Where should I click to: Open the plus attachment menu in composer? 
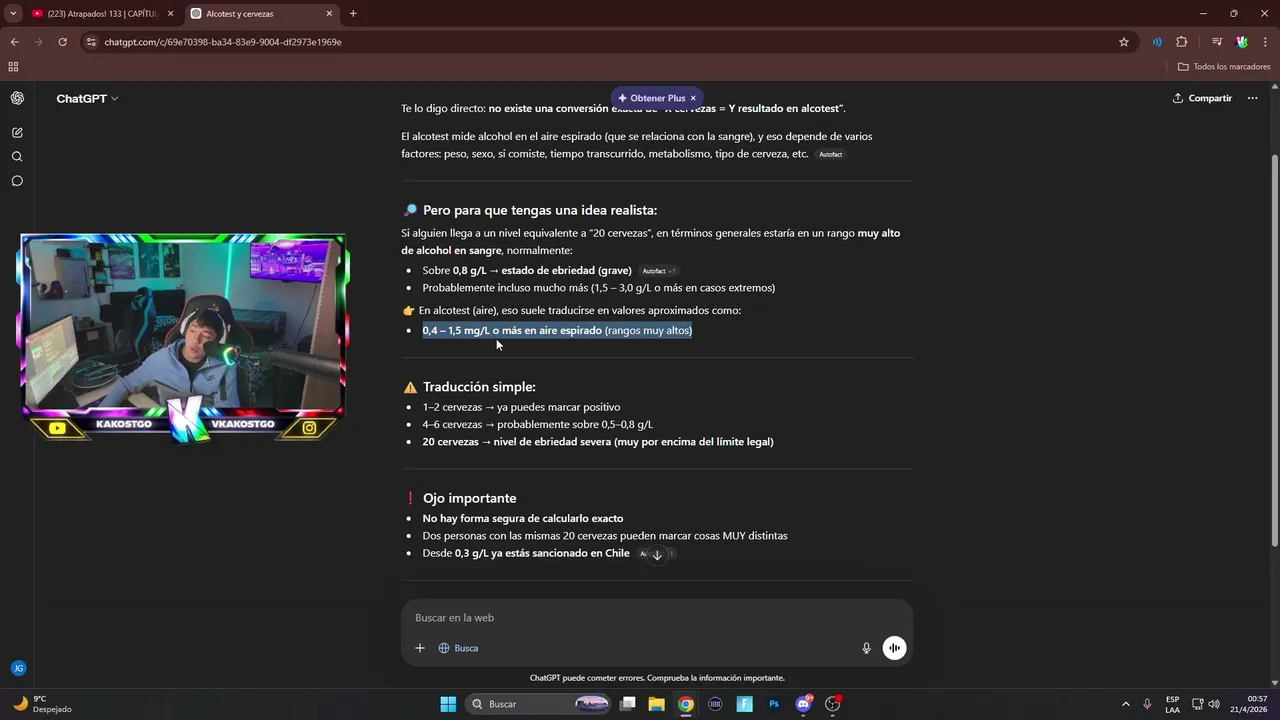[420, 648]
